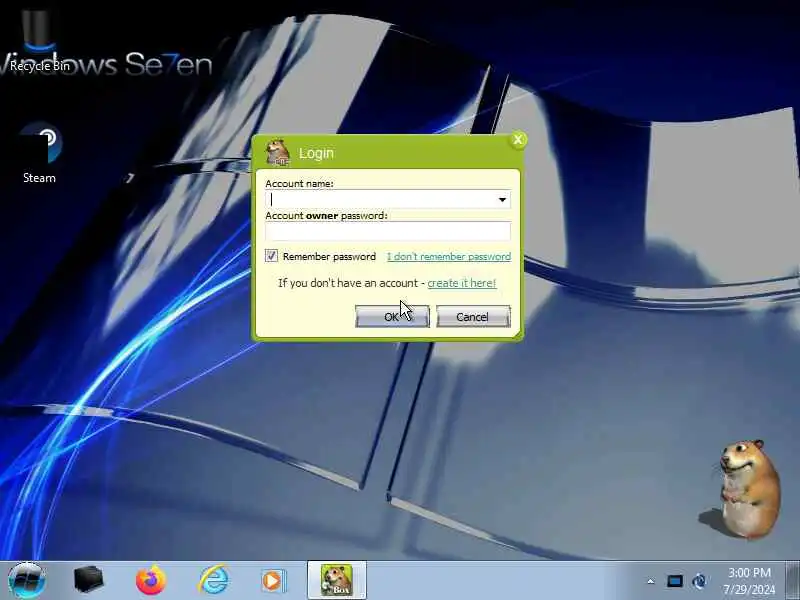Image resolution: width=800 pixels, height=600 pixels.
Task: Show hidden system tray icons
Action: [651, 581]
